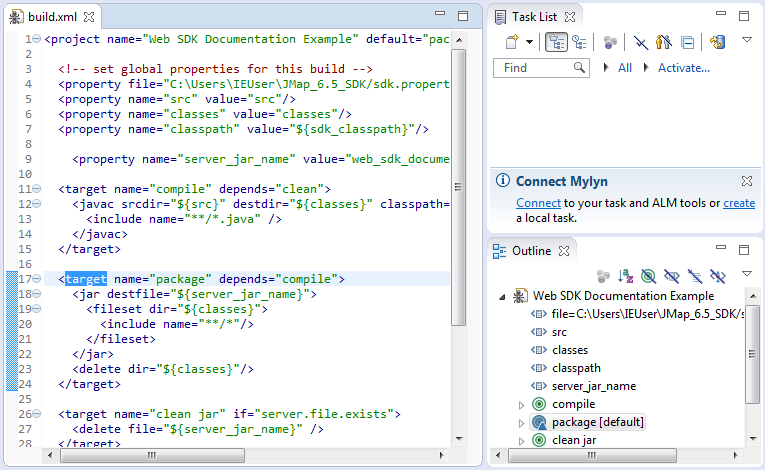The height and width of the screenshot is (470, 765).
Task: Switch to Scheduled task presentation
Action: (579, 42)
